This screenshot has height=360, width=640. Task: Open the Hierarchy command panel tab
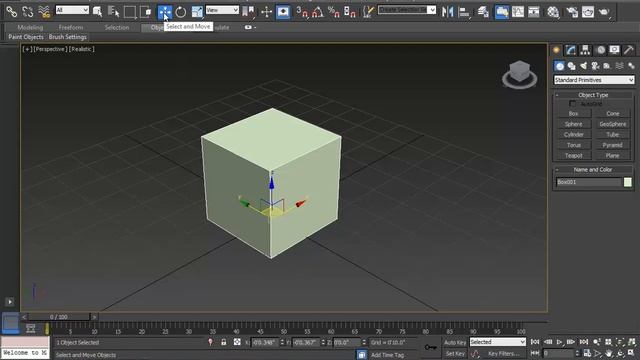(585, 50)
